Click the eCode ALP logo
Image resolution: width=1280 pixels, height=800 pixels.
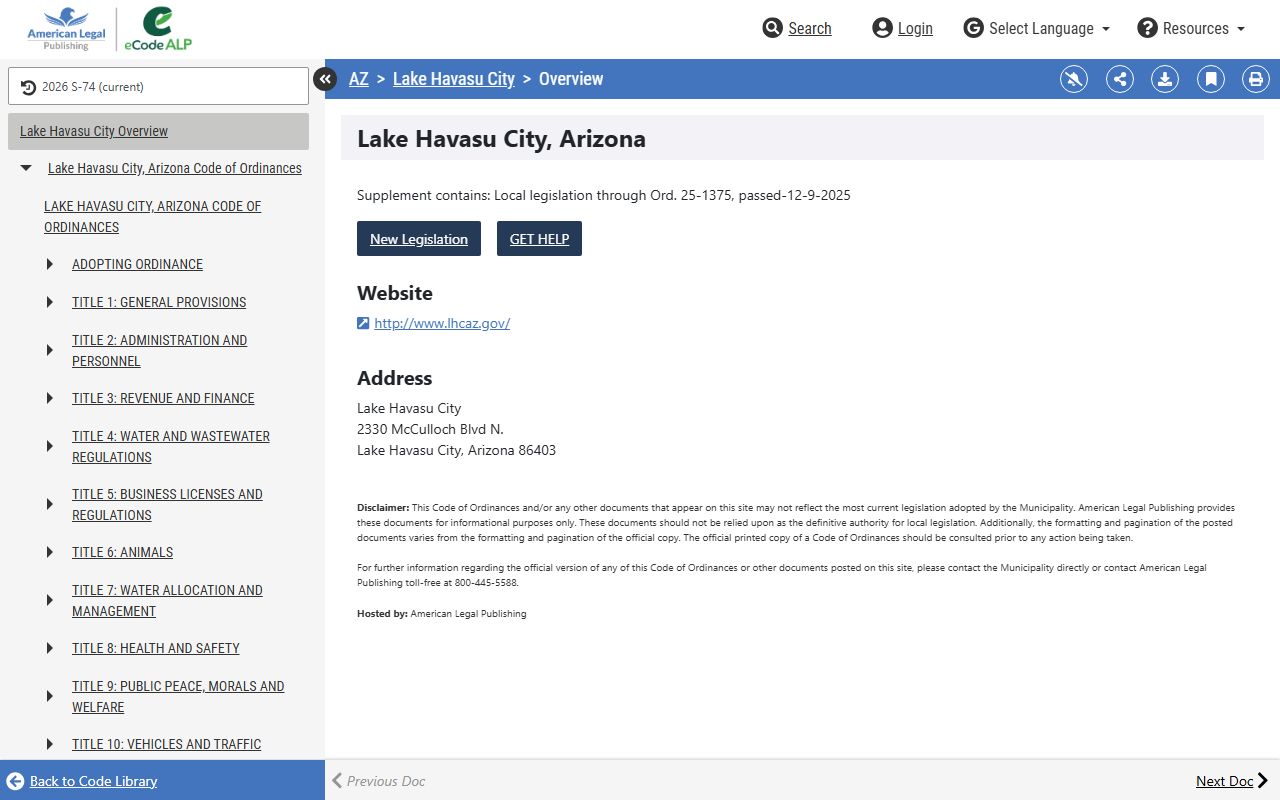(x=158, y=29)
